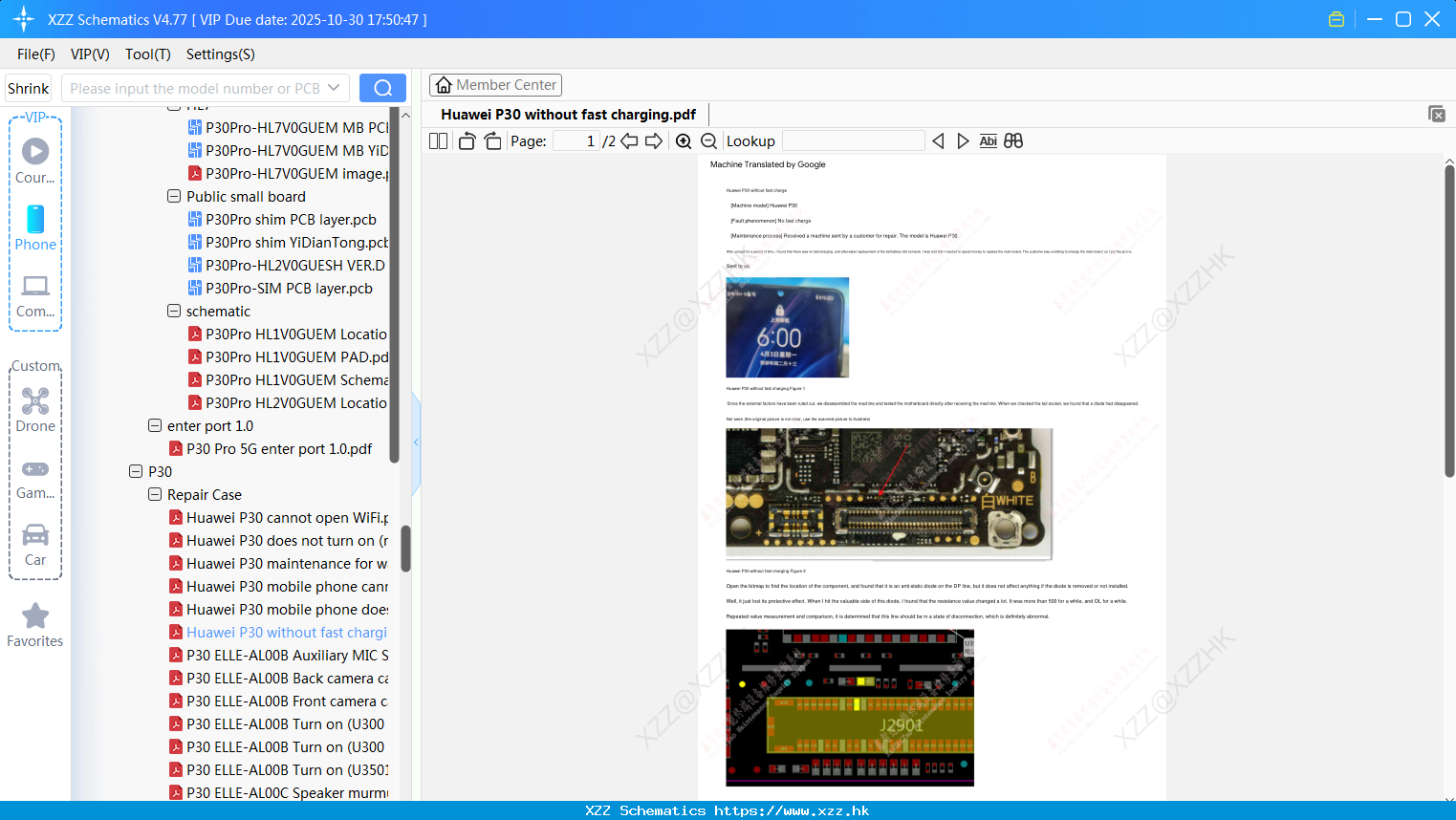The width and height of the screenshot is (1456, 820).
Task: Select Huawei P30 without fast charging entry
Action: click(x=278, y=633)
